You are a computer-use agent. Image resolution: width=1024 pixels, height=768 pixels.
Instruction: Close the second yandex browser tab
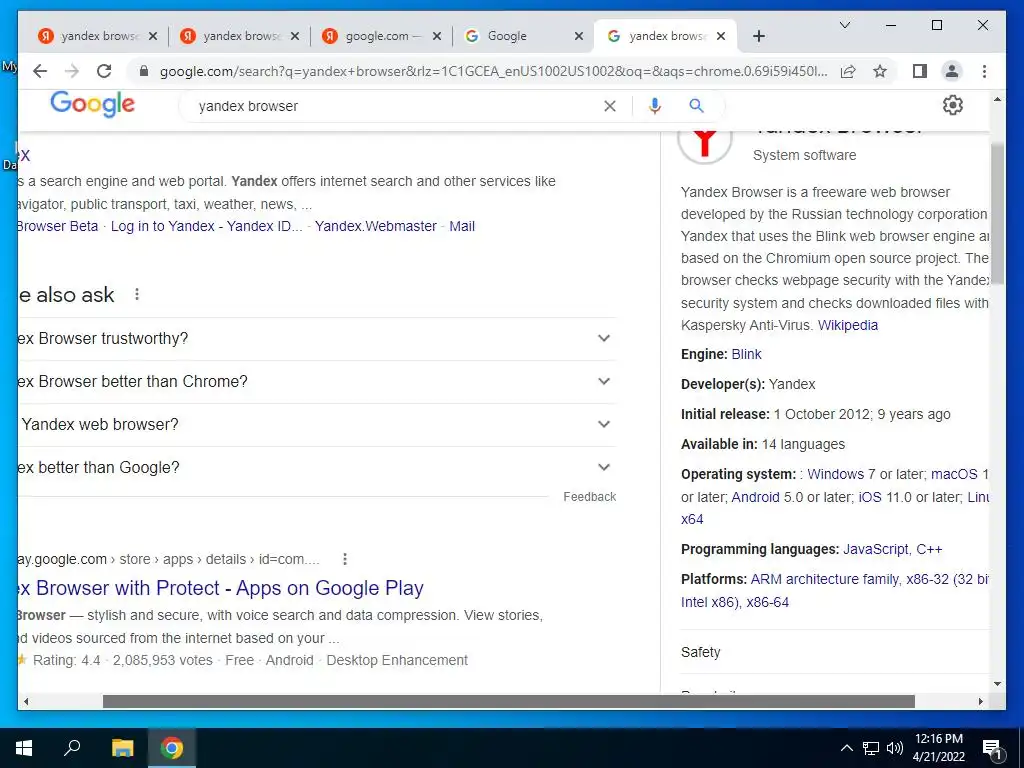(295, 36)
